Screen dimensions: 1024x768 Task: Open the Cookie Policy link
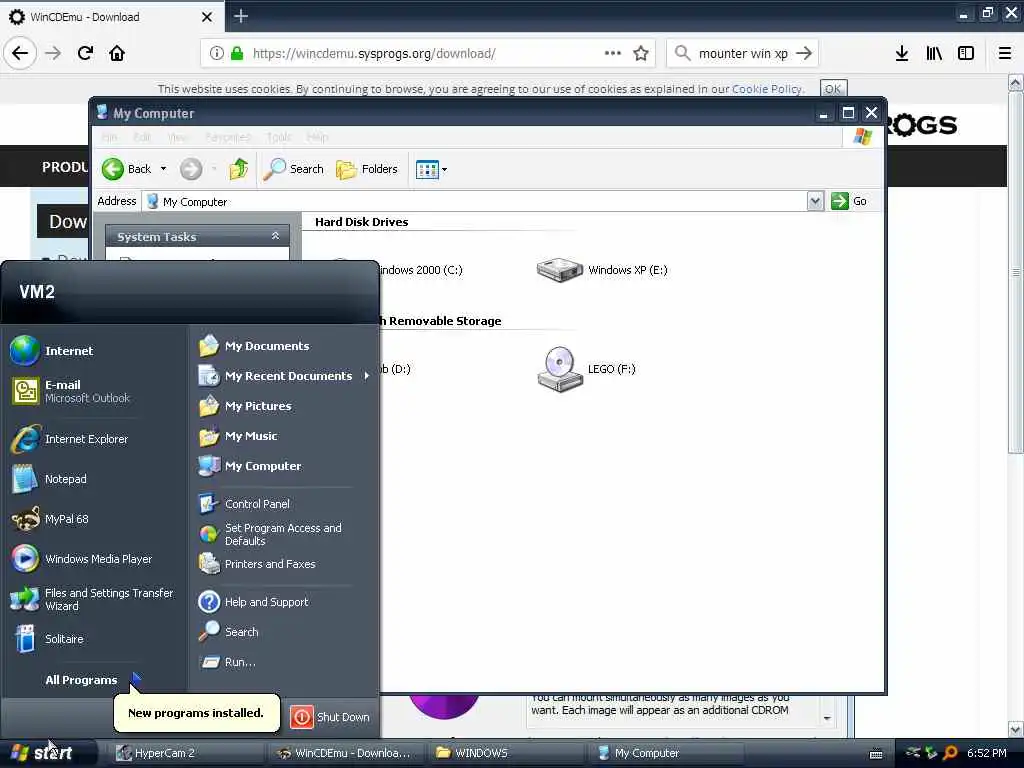tap(767, 89)
